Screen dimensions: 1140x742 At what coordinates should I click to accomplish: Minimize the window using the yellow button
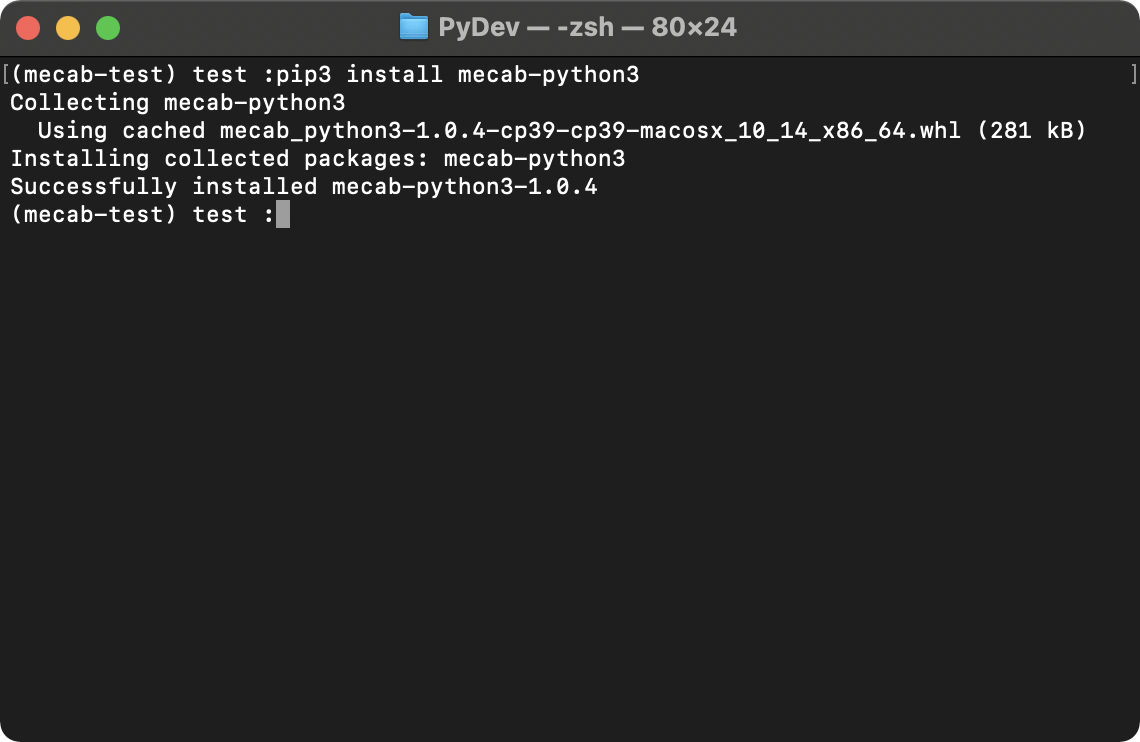point(68,28)
